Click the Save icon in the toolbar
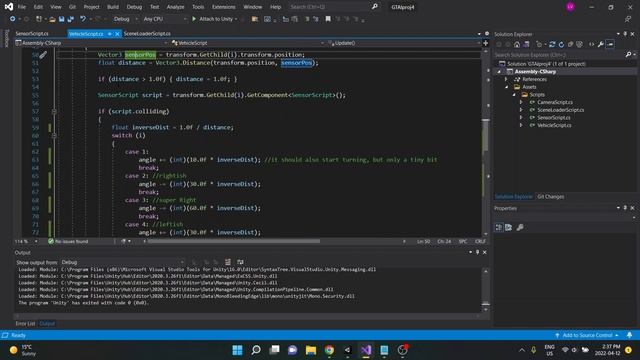 pyautogui.click(x=61, y=19)
